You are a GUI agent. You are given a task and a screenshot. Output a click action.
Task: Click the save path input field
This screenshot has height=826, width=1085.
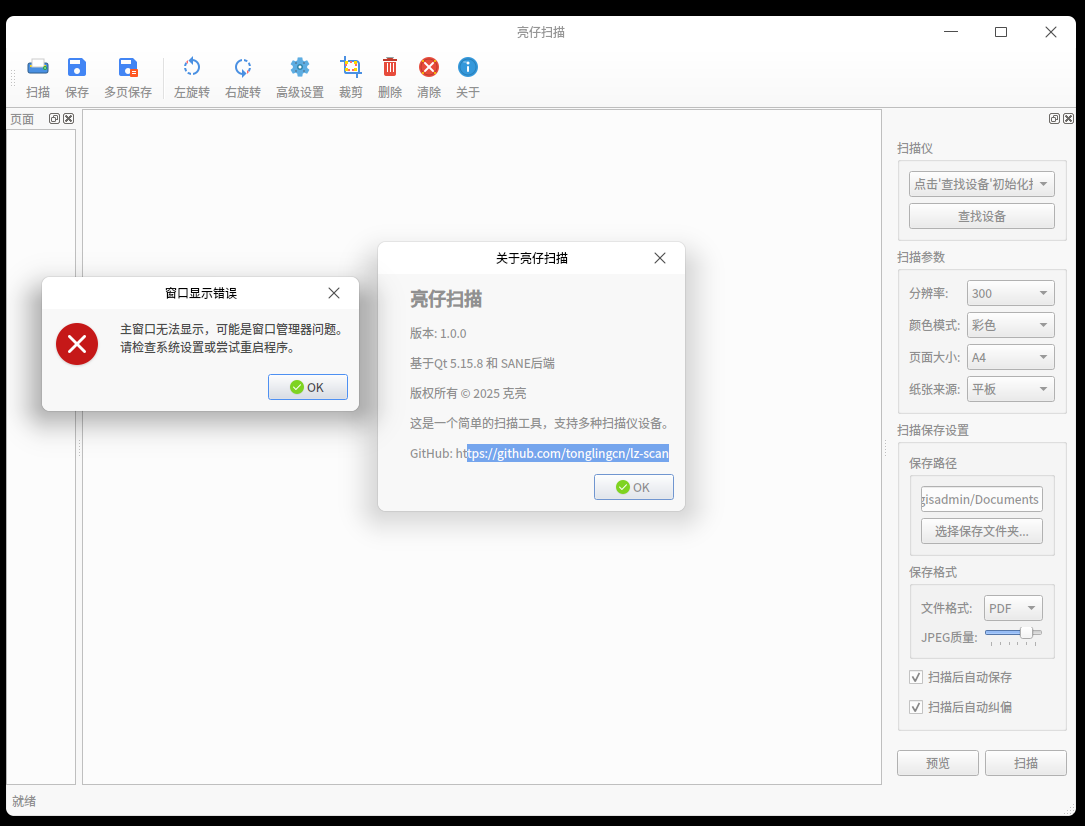pos(981,499)
